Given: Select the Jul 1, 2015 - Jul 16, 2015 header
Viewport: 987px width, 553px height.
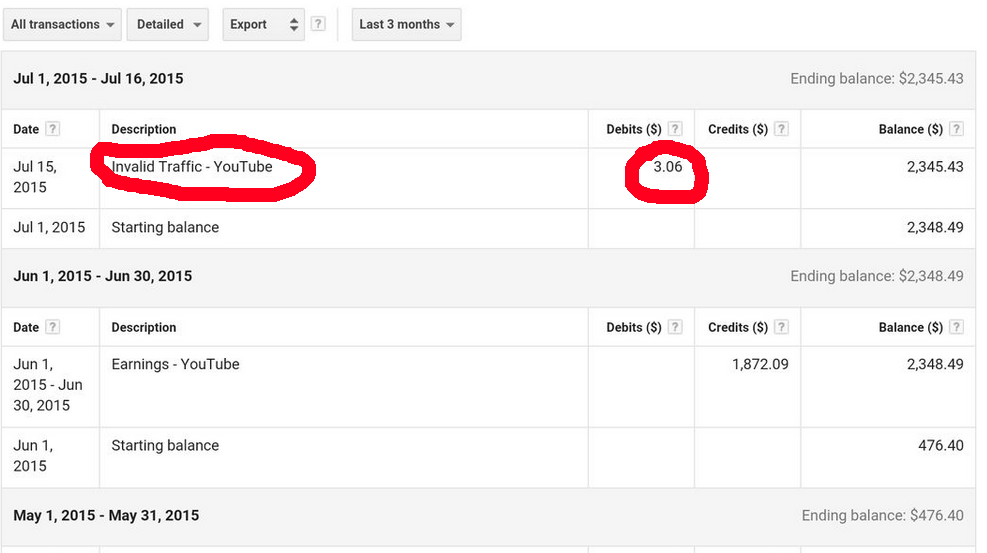Looking at the screenshot, I should (98, 78).
